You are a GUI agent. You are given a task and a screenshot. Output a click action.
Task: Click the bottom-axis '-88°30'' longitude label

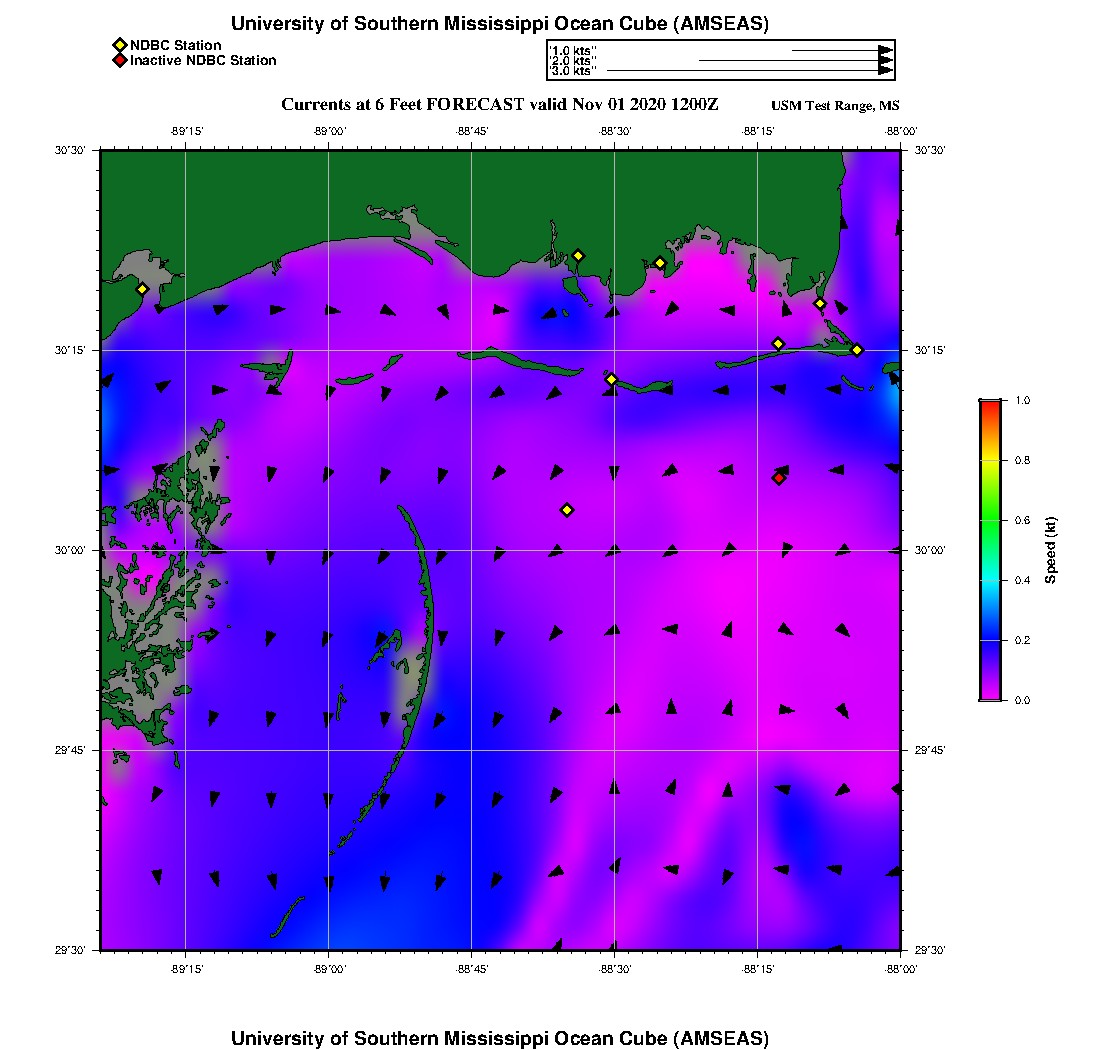click(x=615, y=969)
